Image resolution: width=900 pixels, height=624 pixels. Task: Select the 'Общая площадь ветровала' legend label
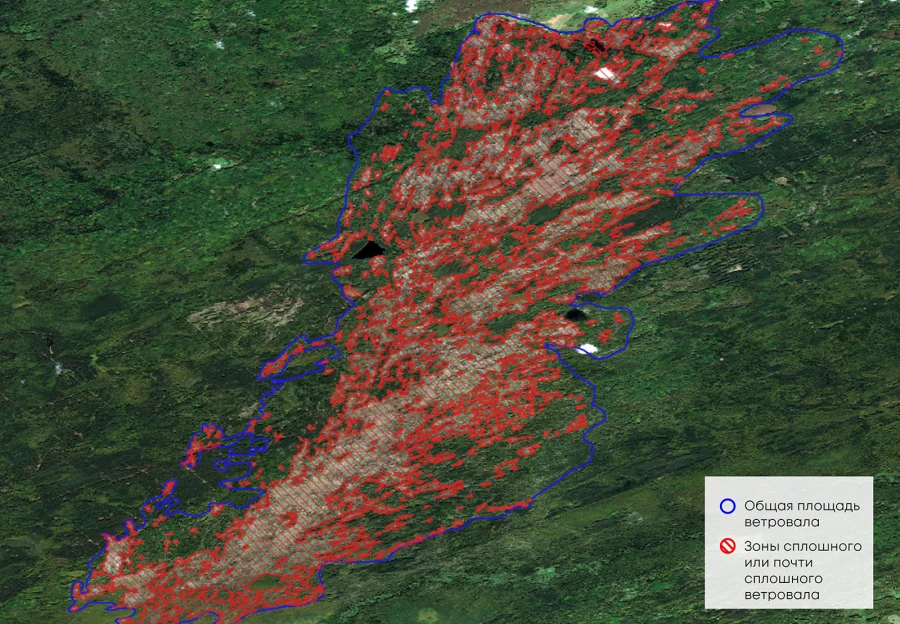coord(800,514)
